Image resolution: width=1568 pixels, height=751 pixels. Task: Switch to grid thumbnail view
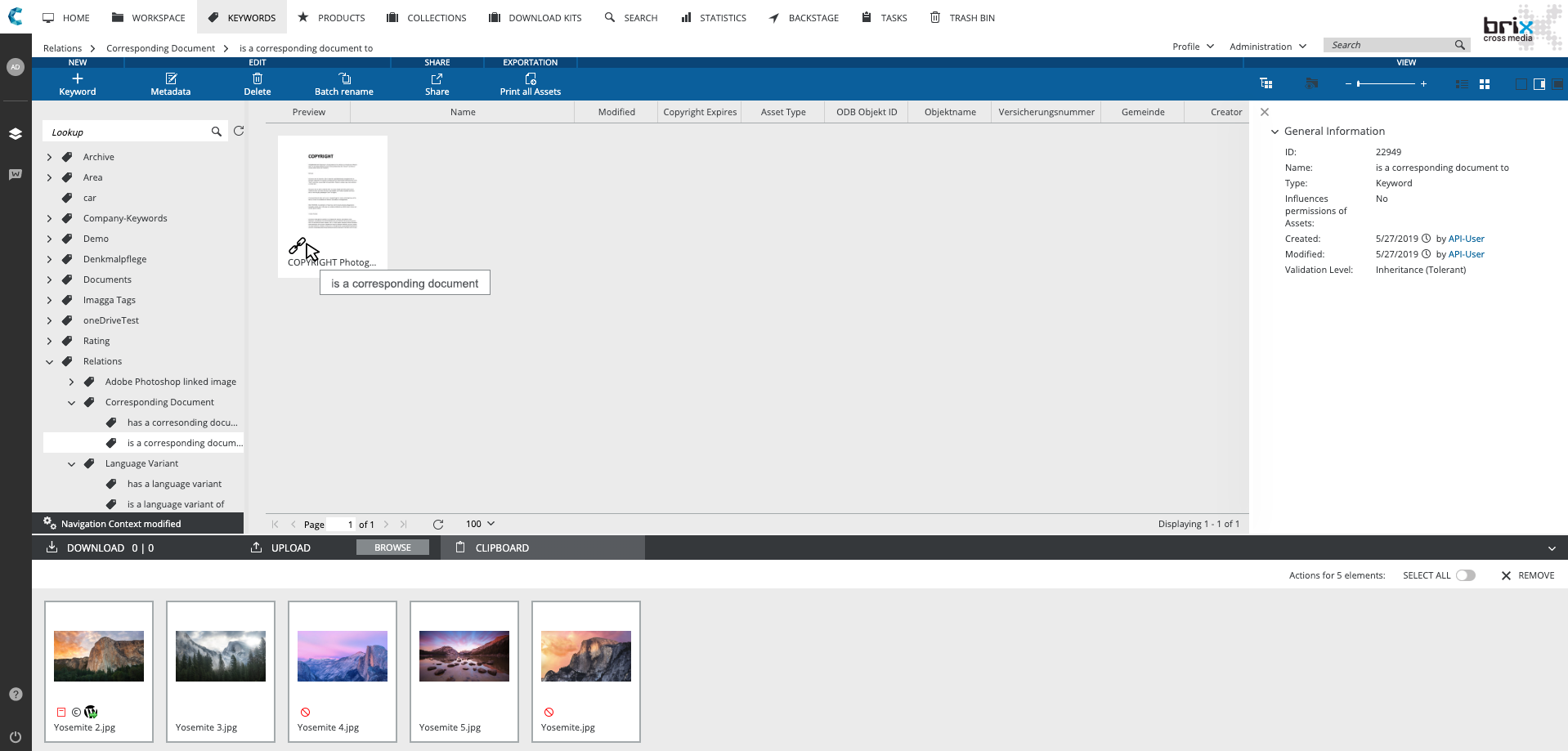(1485, 84)
